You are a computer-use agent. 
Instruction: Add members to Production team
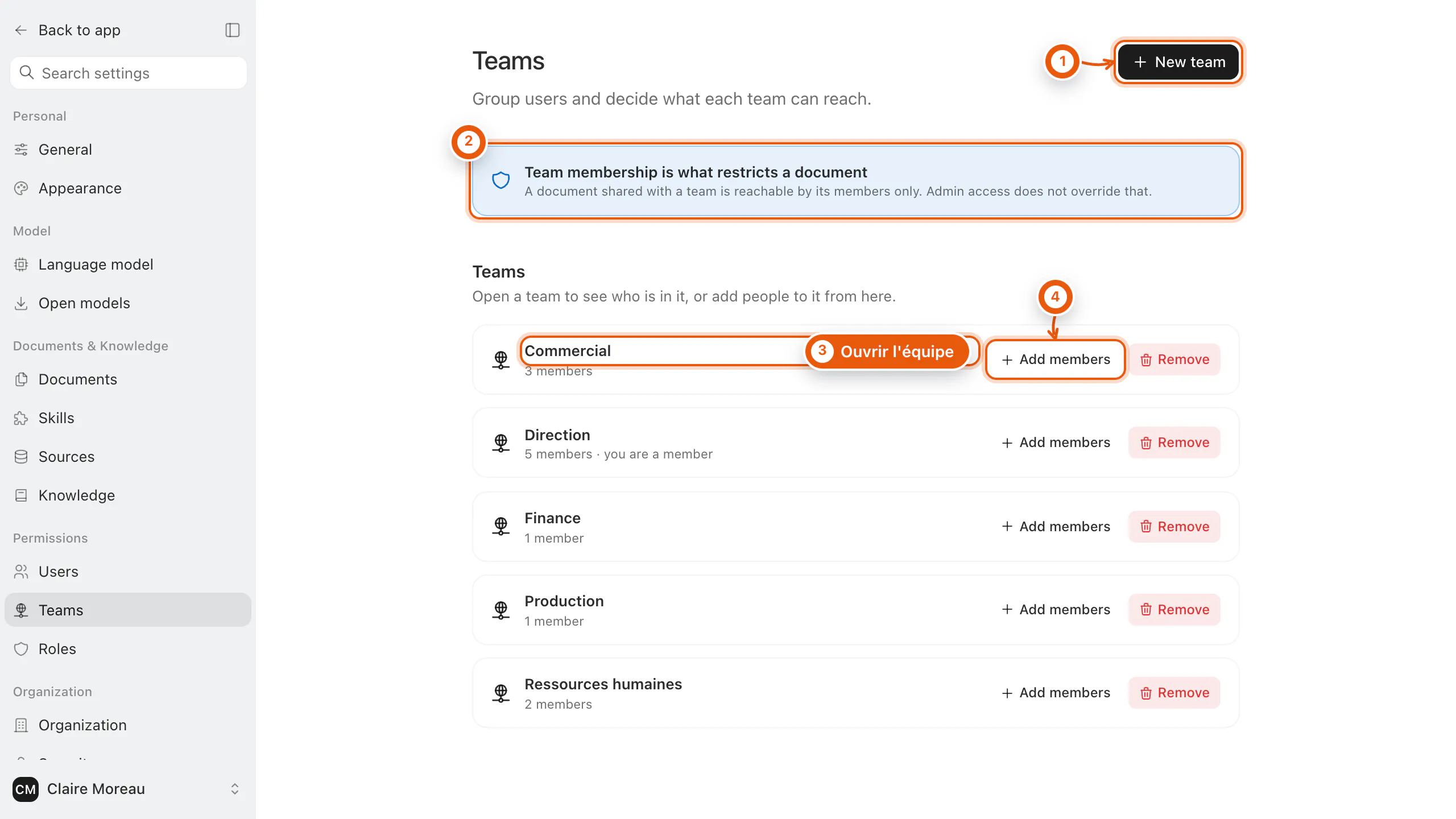click(x=1056, y=610)
